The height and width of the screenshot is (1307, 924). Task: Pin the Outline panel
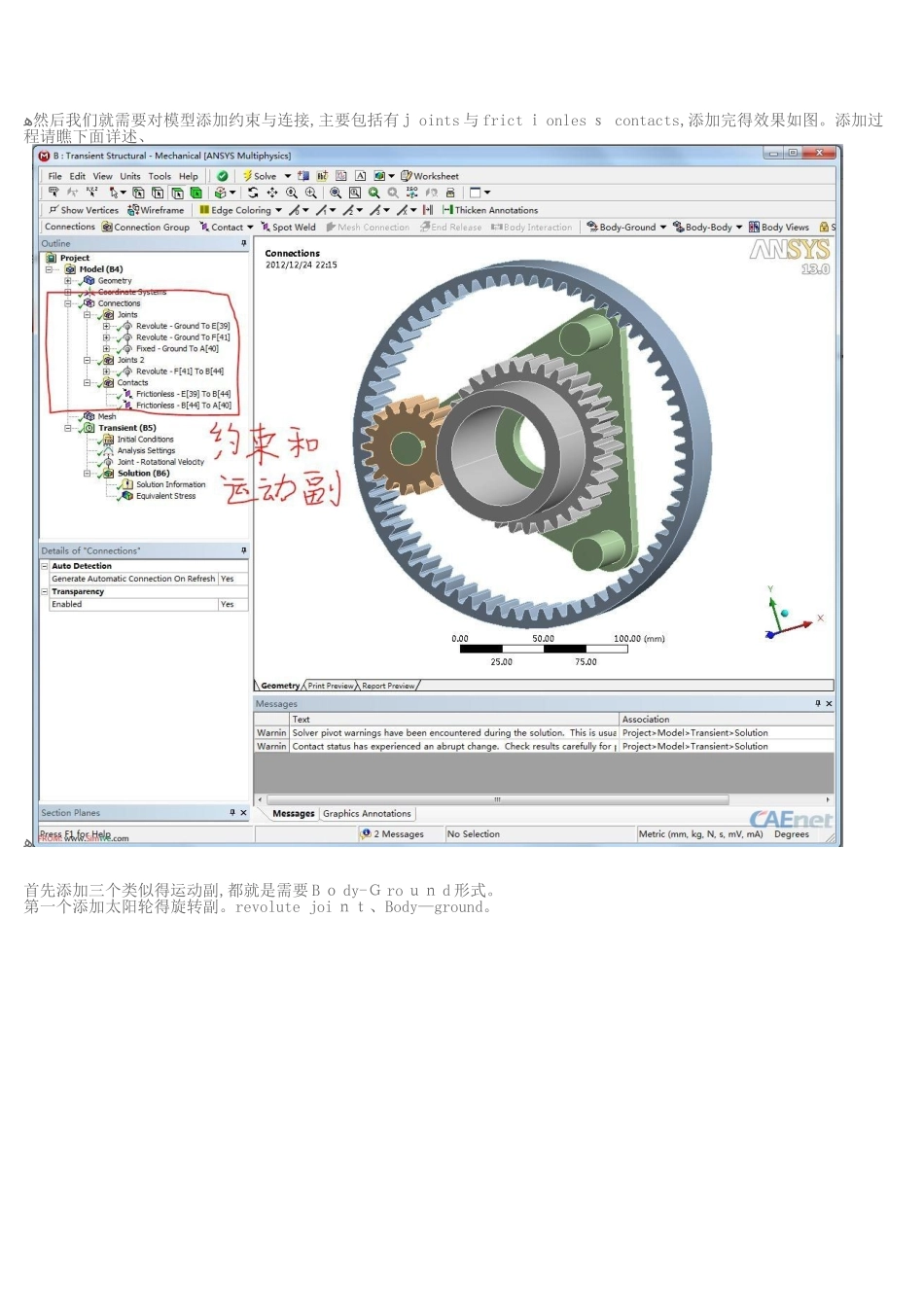coord(244,243)
